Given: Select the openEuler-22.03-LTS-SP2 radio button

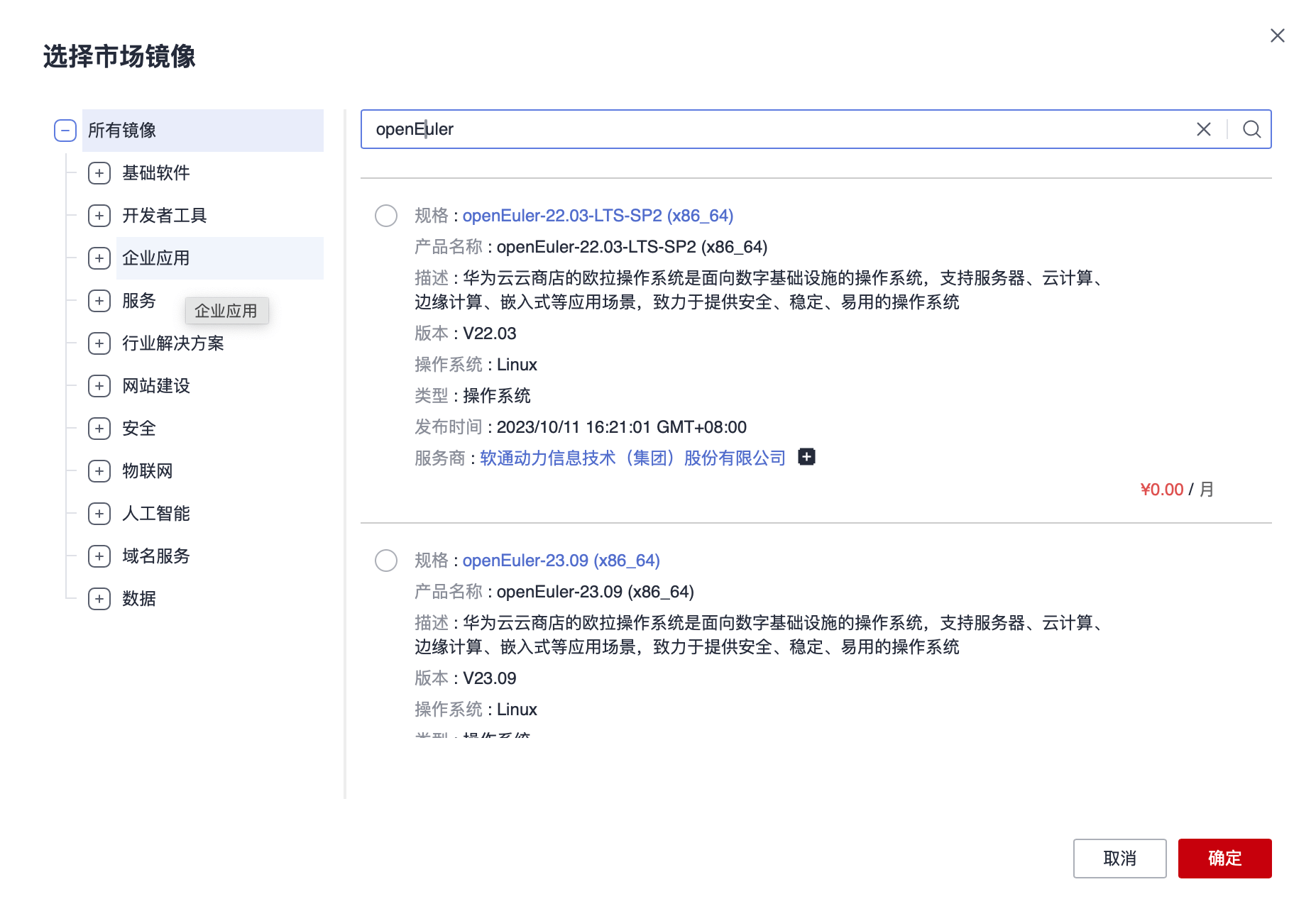Looking at the screenshot, I should (x=386, y=216).
